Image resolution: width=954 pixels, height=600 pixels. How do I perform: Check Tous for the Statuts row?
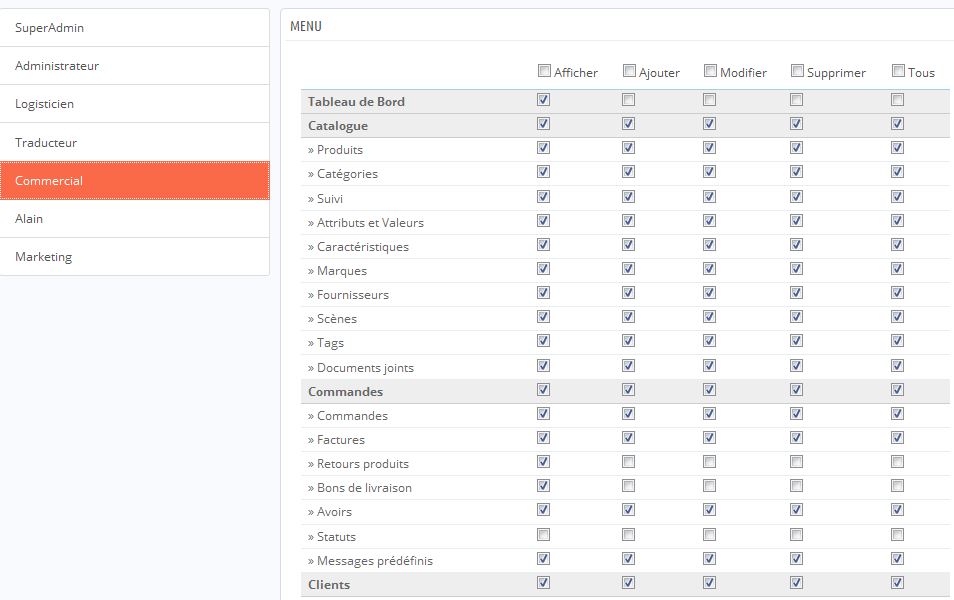click(897, 535)
